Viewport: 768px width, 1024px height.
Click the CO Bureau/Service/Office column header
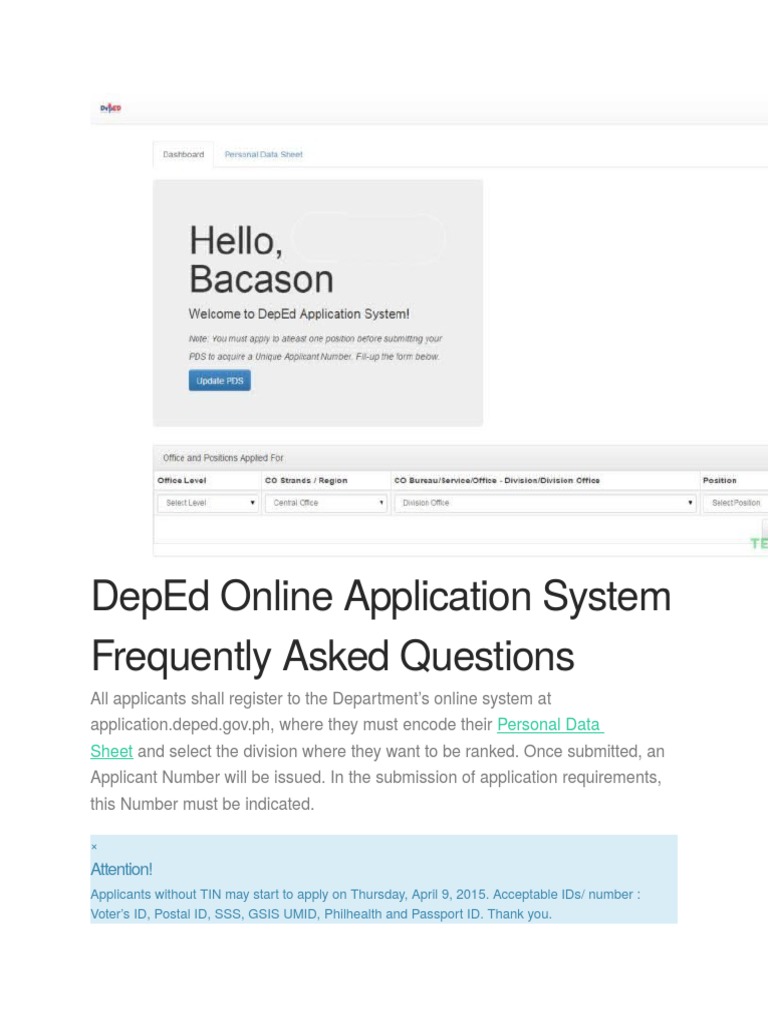click(497, 480)
